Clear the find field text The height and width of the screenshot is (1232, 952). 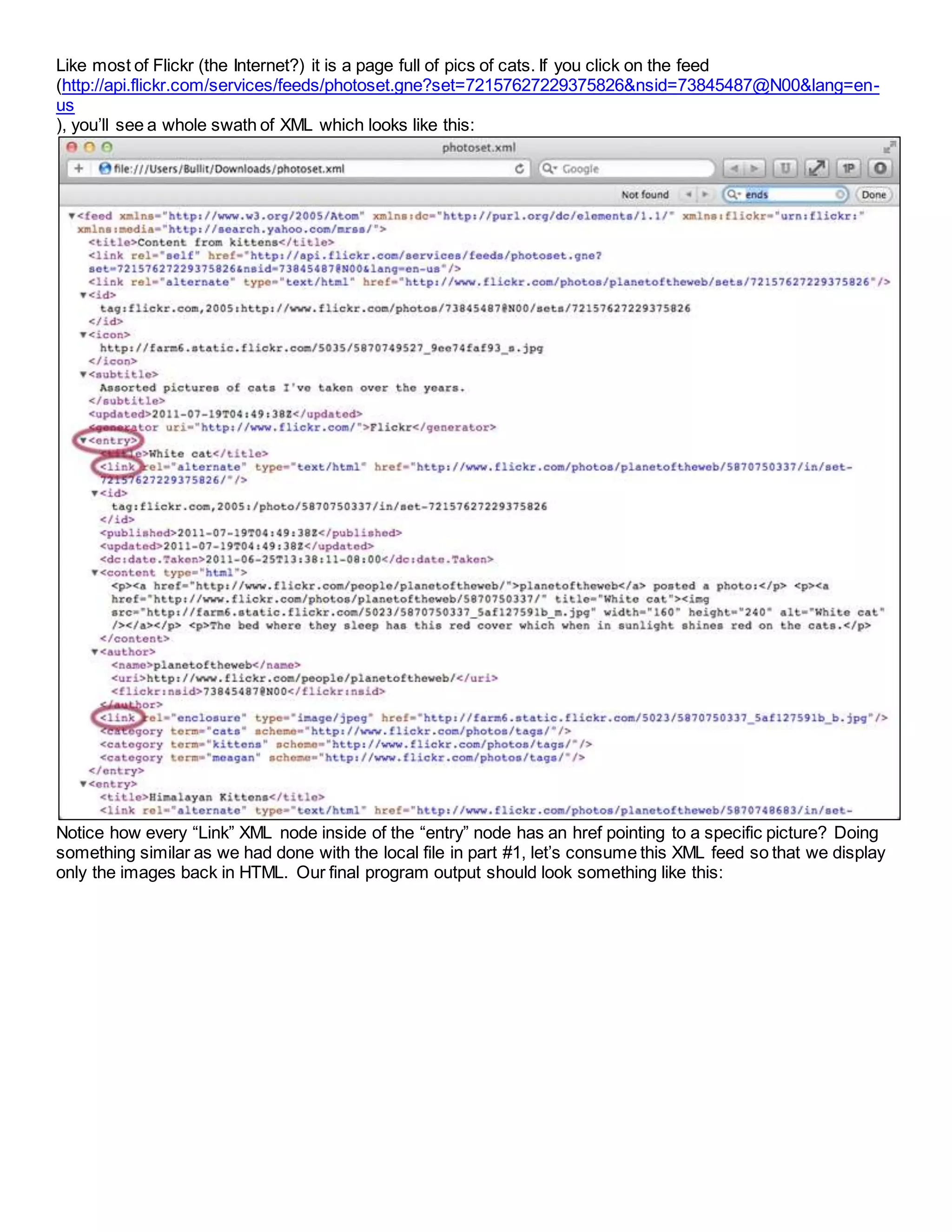840,195
